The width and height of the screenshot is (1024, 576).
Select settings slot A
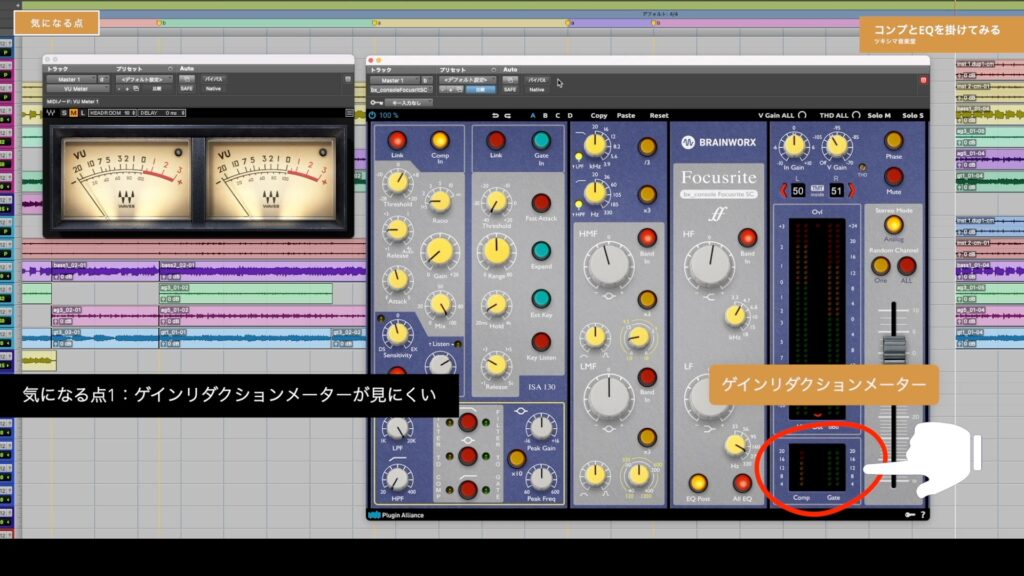coord(533,116)
